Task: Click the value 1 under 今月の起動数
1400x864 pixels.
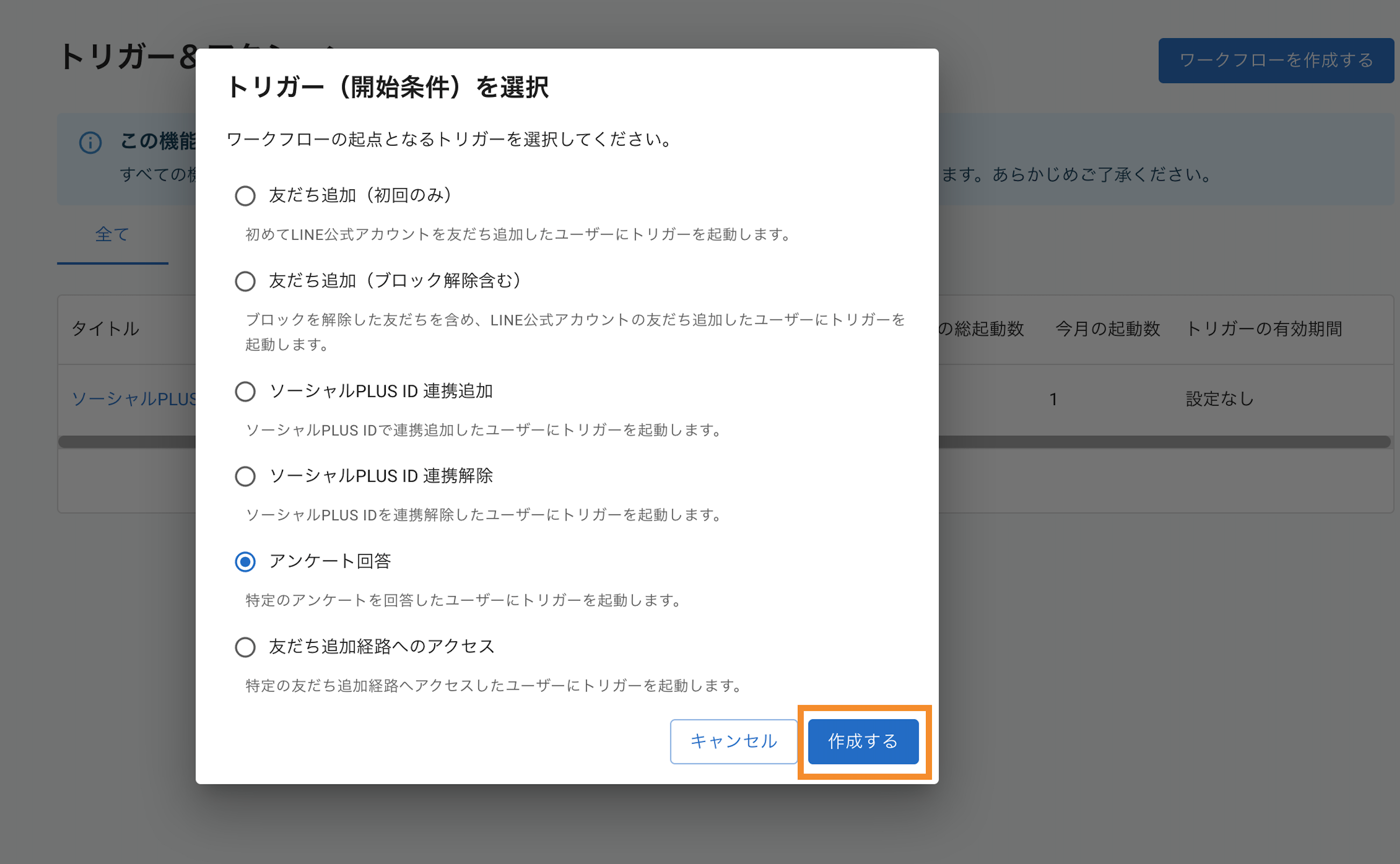Action: 1053,399
